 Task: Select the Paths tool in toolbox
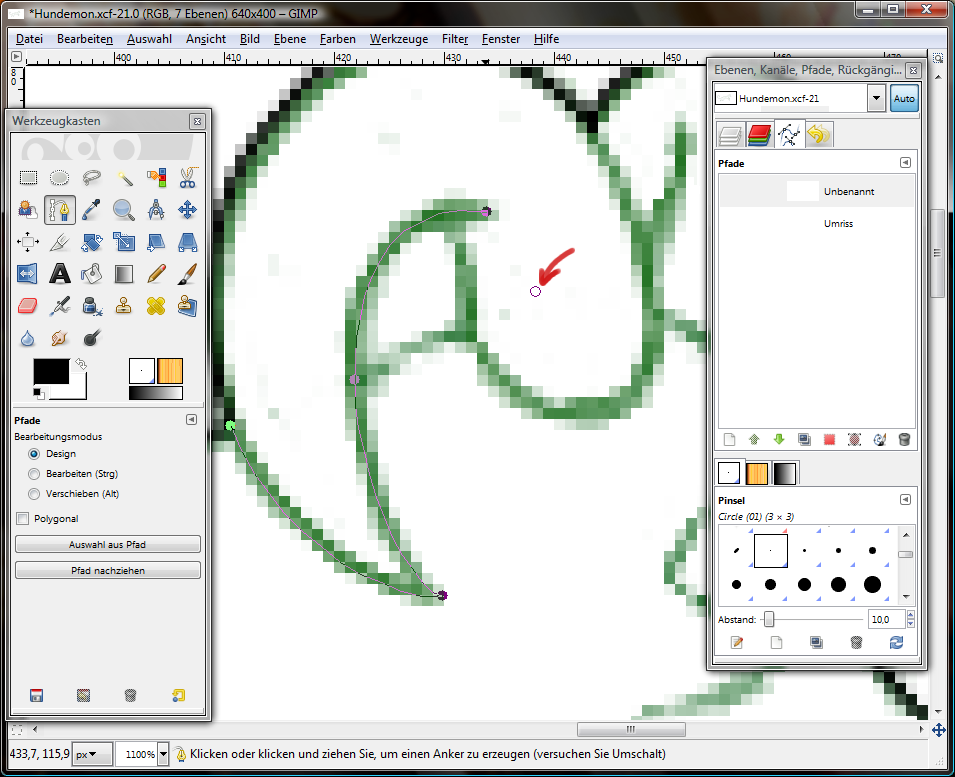coord(60,210)
